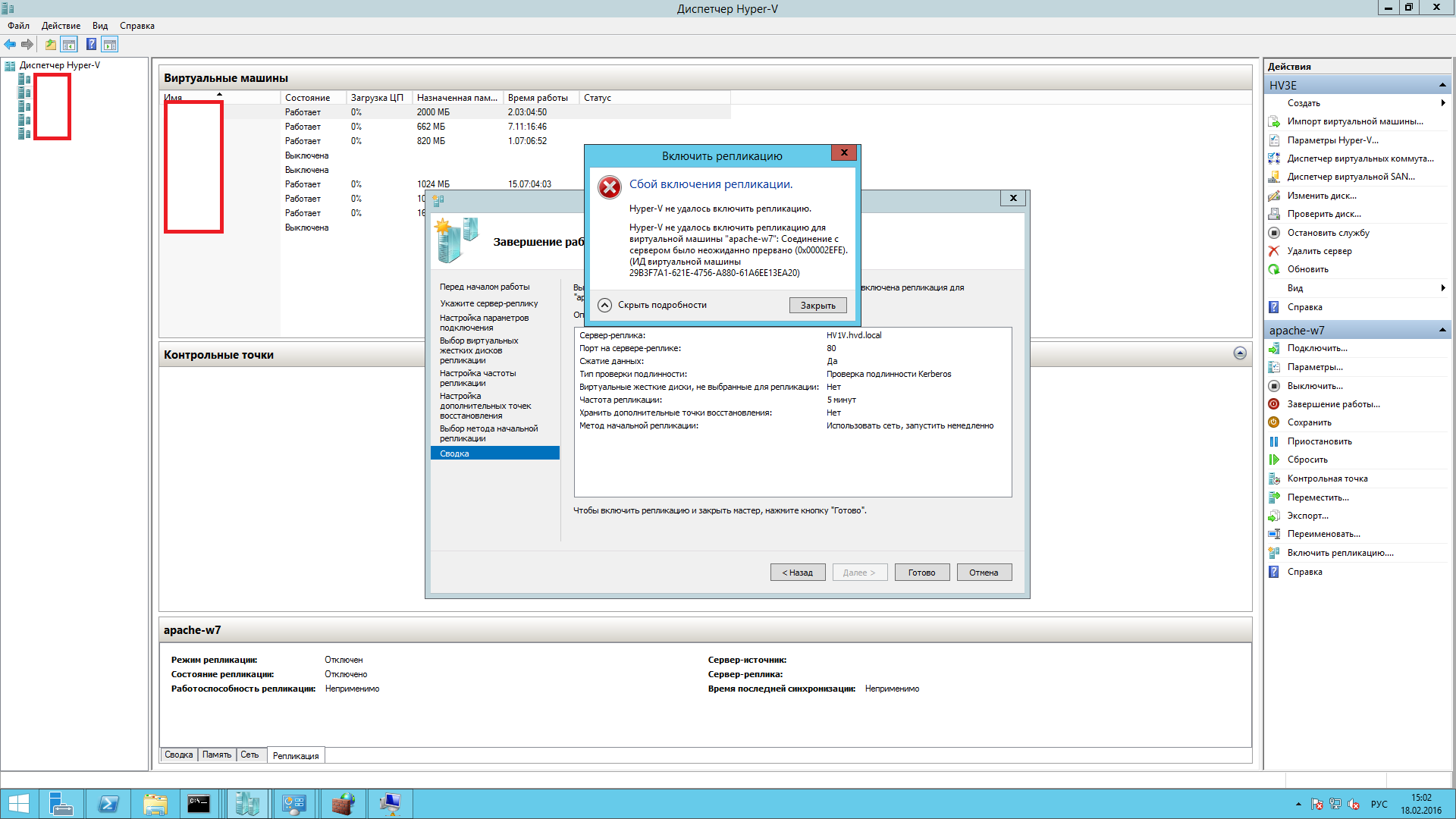Click Закрыть button in the error dialog
Viewport: 1456px width, 819px height.
coord(818,306)
